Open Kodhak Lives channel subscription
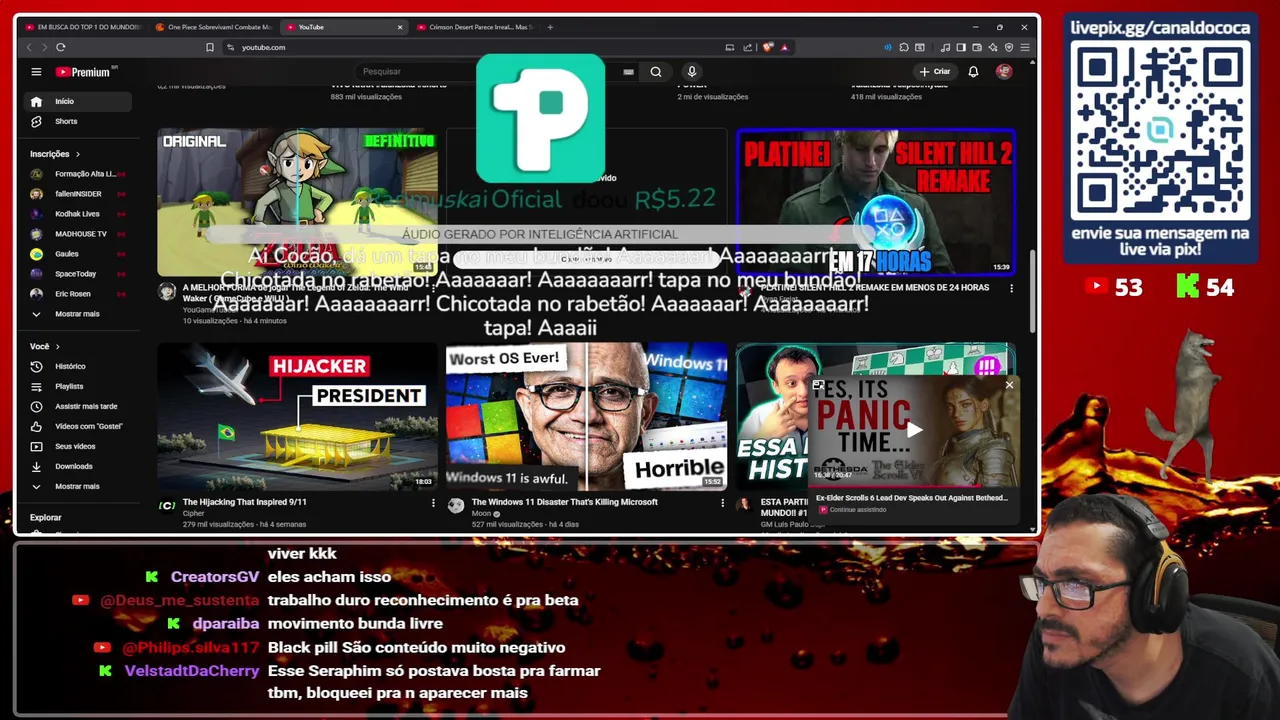This screenshot has height=720, width=1280. tap(78, 214)
